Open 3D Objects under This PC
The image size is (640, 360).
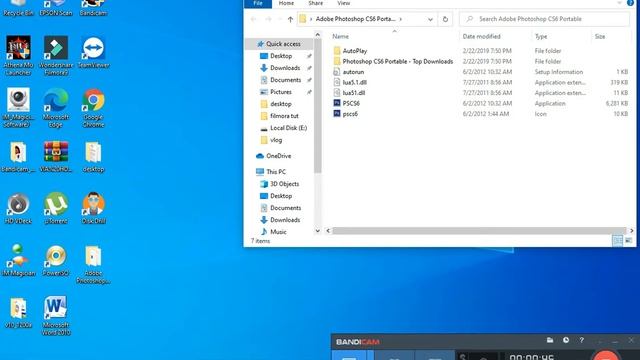pos(284,184)
